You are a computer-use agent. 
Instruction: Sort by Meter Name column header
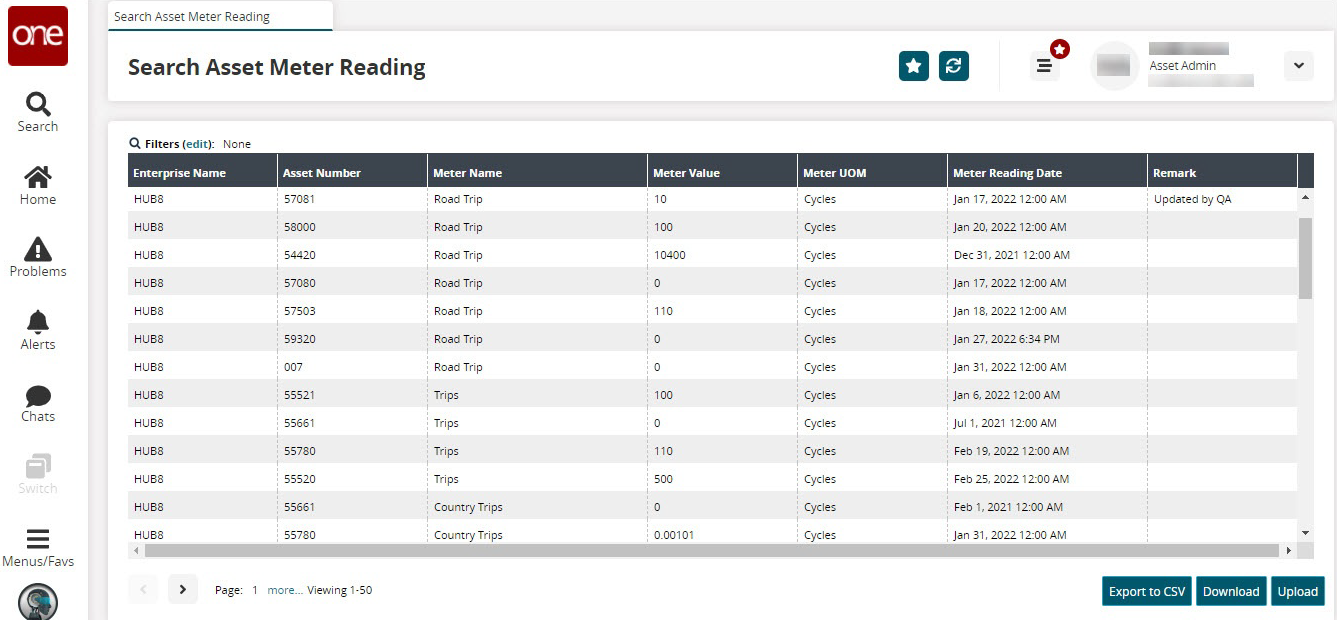pyautogui.click(x=537, y=173)
